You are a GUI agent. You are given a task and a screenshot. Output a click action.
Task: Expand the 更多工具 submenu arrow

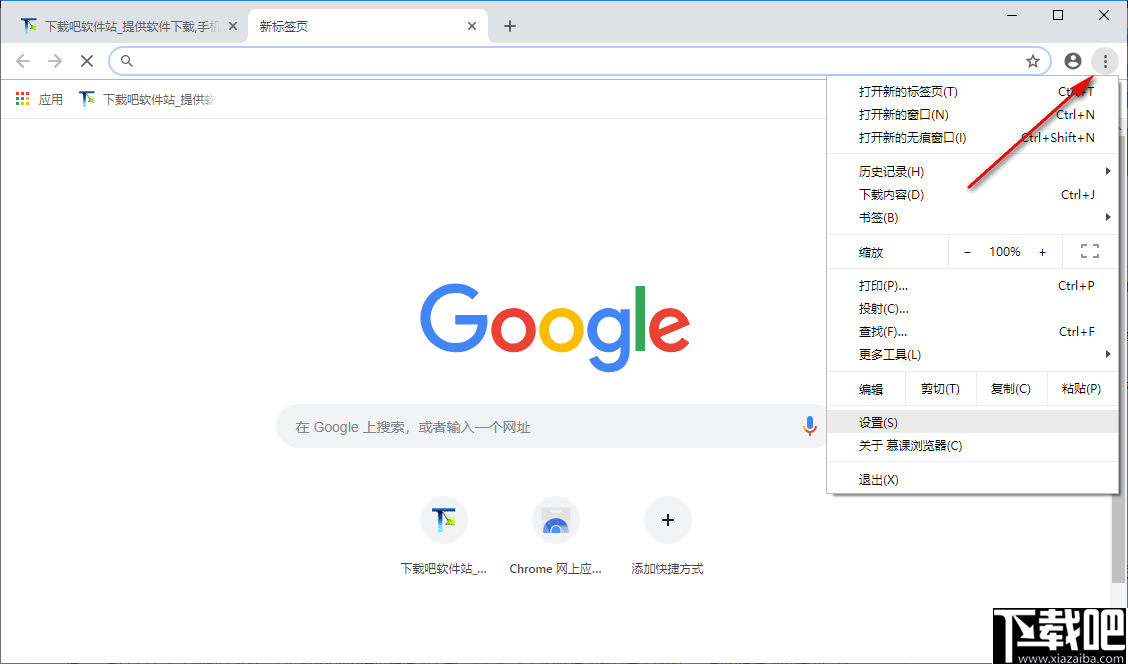pyautogui.click(x=1108, y=354)
